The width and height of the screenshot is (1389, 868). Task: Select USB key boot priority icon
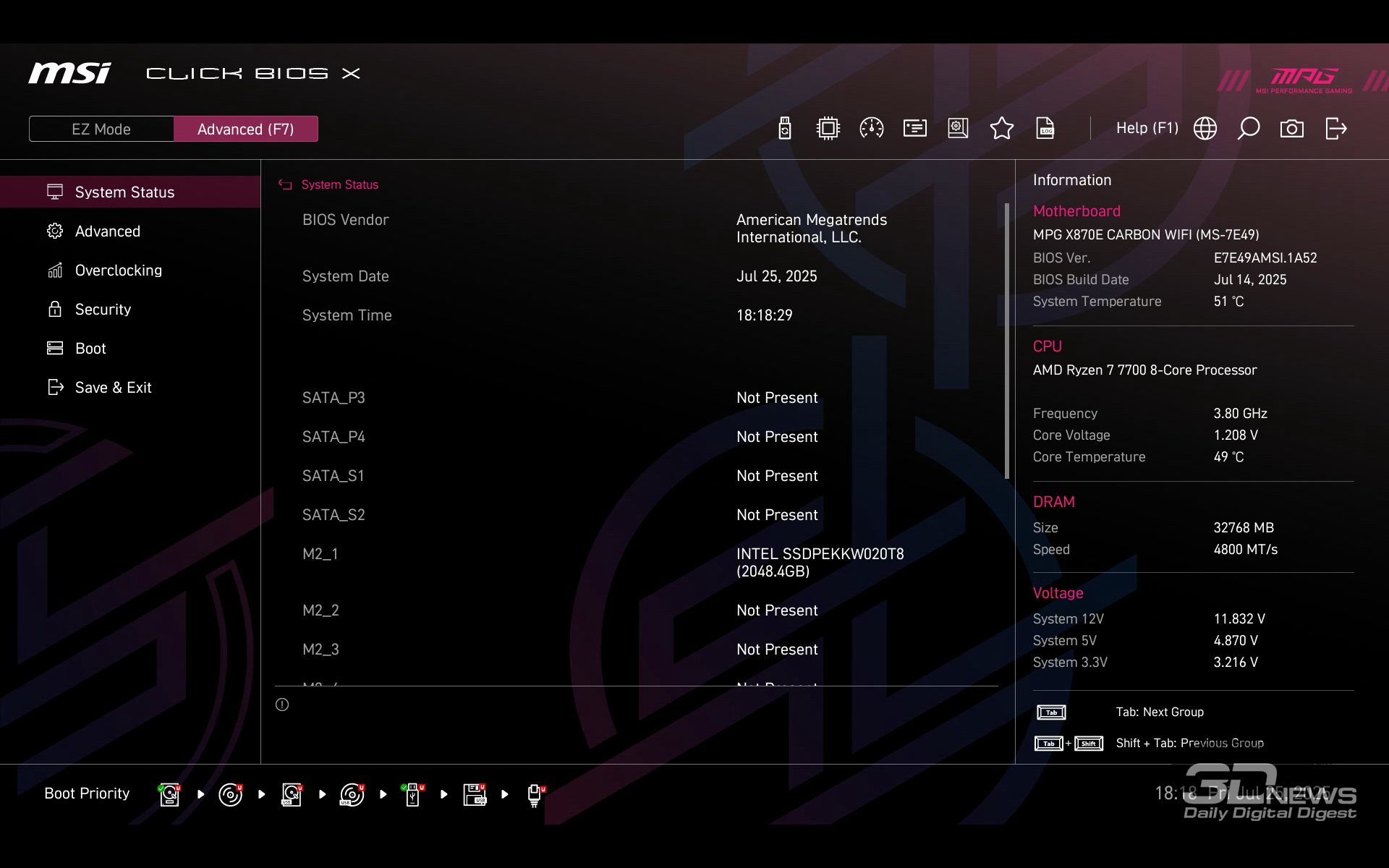(x=413, y=794)
